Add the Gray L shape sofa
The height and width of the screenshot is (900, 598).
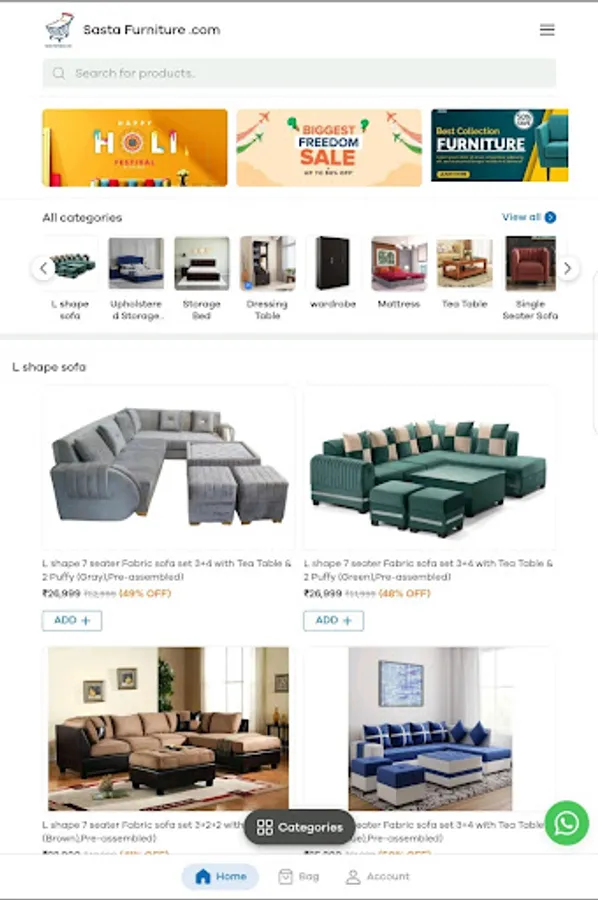[72, 620]
